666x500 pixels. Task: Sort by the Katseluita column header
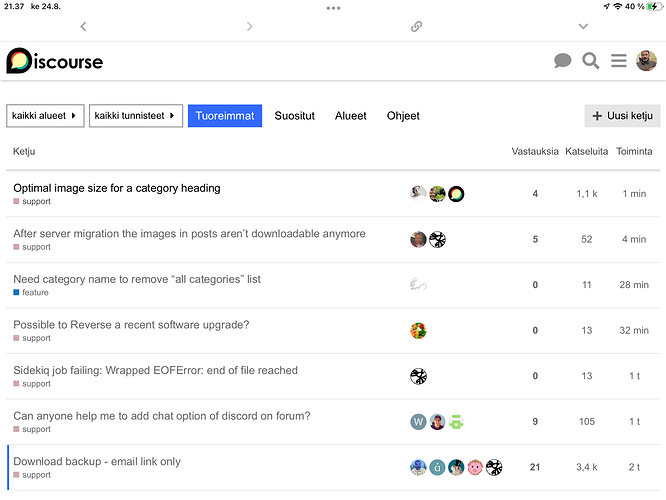pos(587,151)
